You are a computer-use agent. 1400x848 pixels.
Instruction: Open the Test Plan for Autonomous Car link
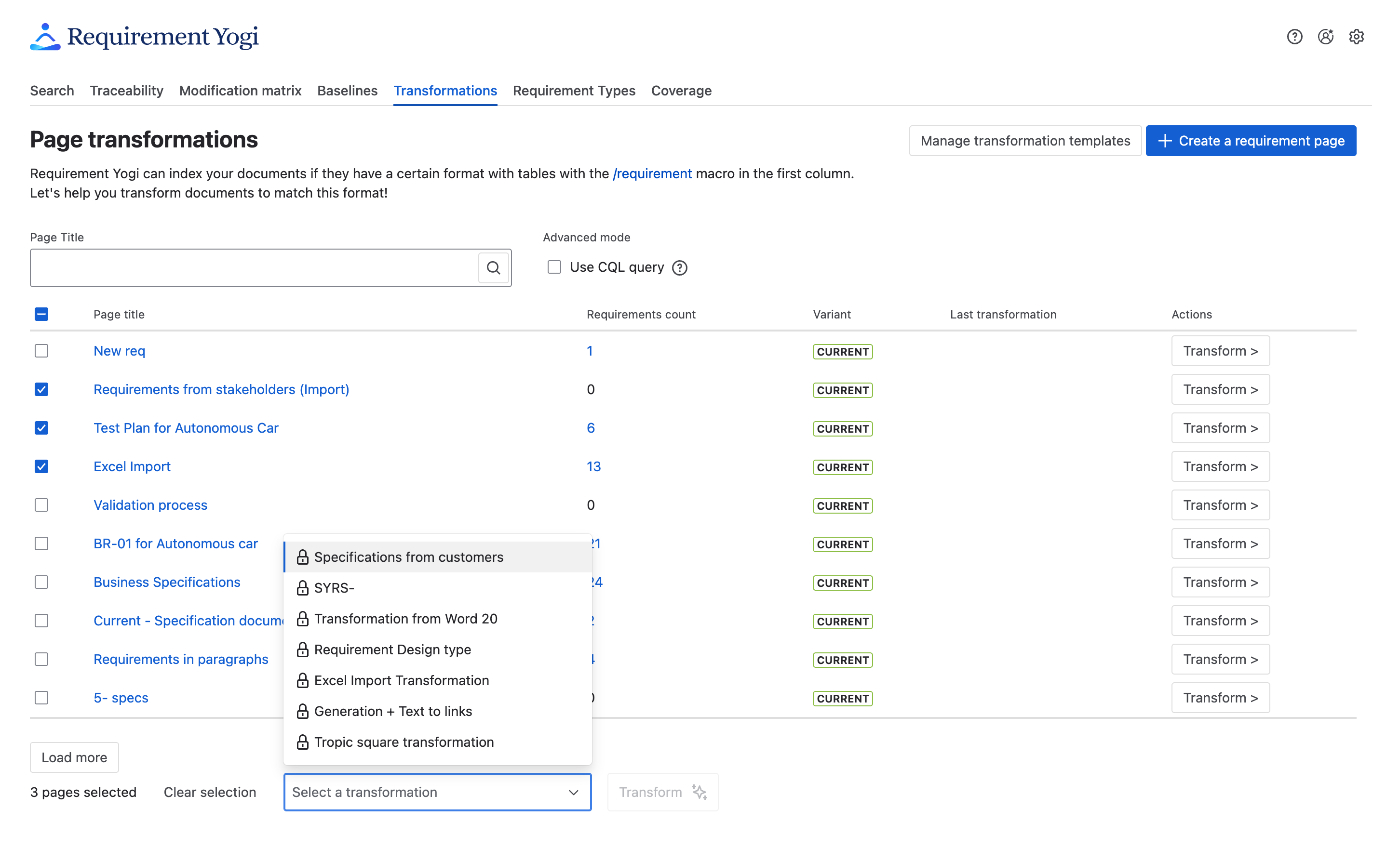point(186,428)
